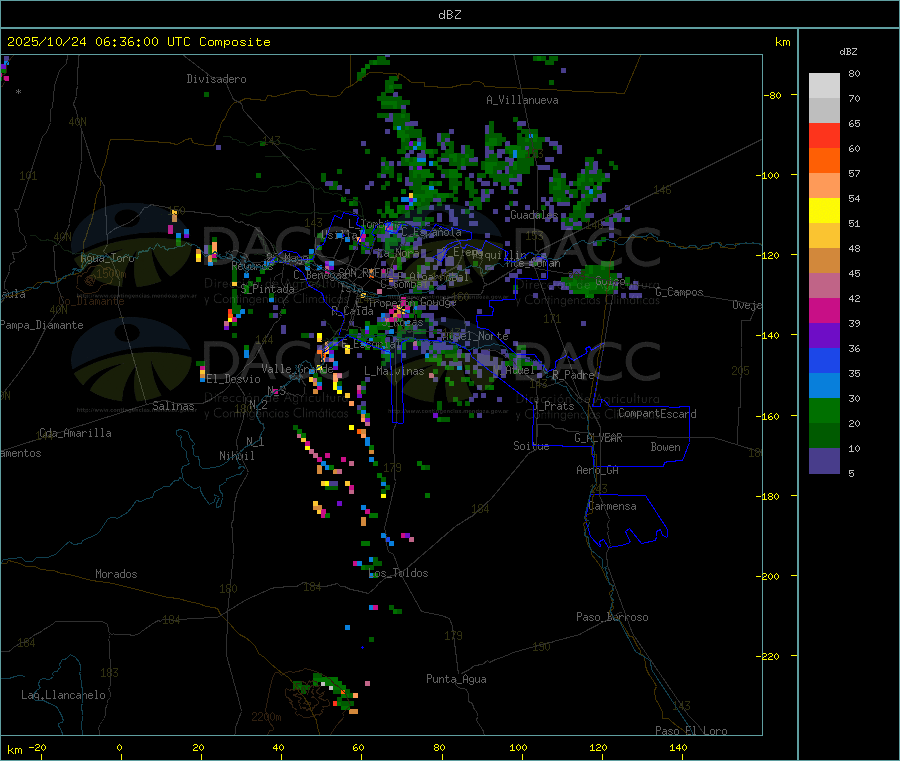Screen dimensions: 900x761
Task: Click the red 65 dBZ legend swatch
Action: coord(824,135)
